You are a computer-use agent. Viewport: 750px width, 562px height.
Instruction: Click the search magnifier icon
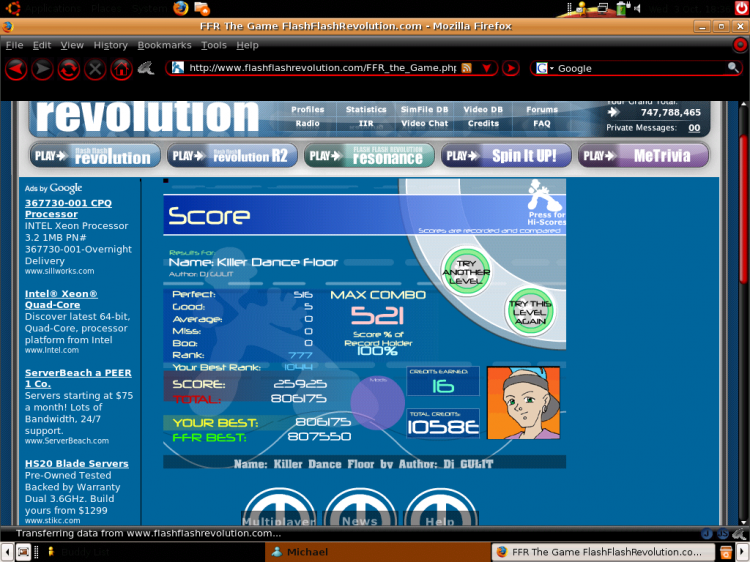733,67
